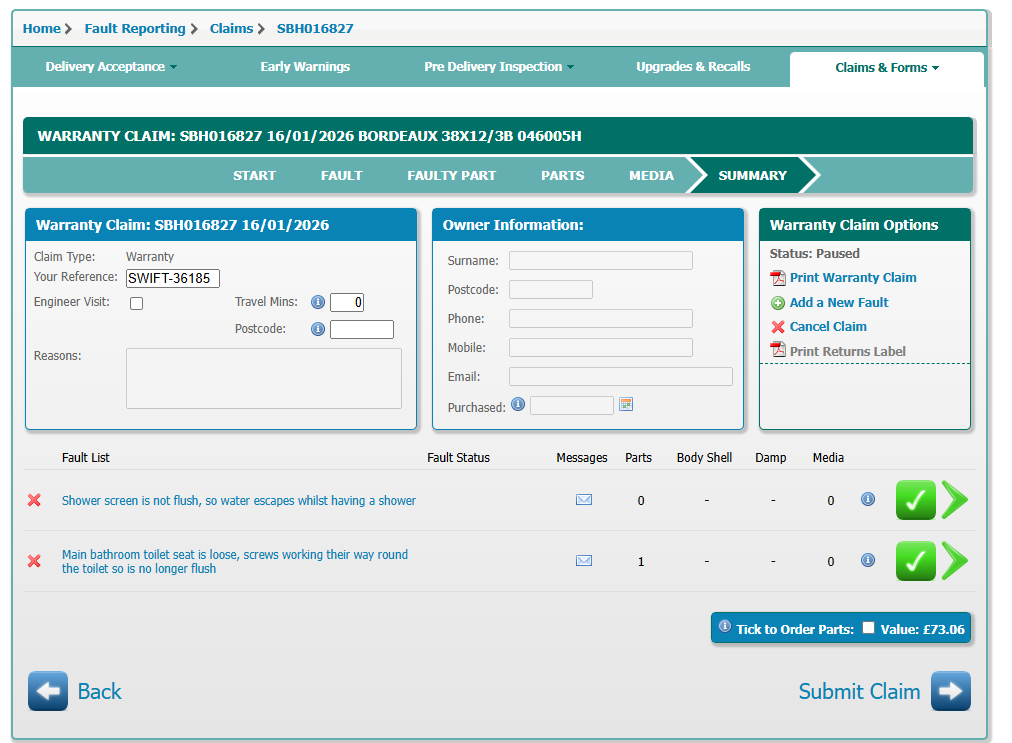Click the red cross icon for Cancel Claim
This screenshot has height=743, width=1012.
click(778, 327)
